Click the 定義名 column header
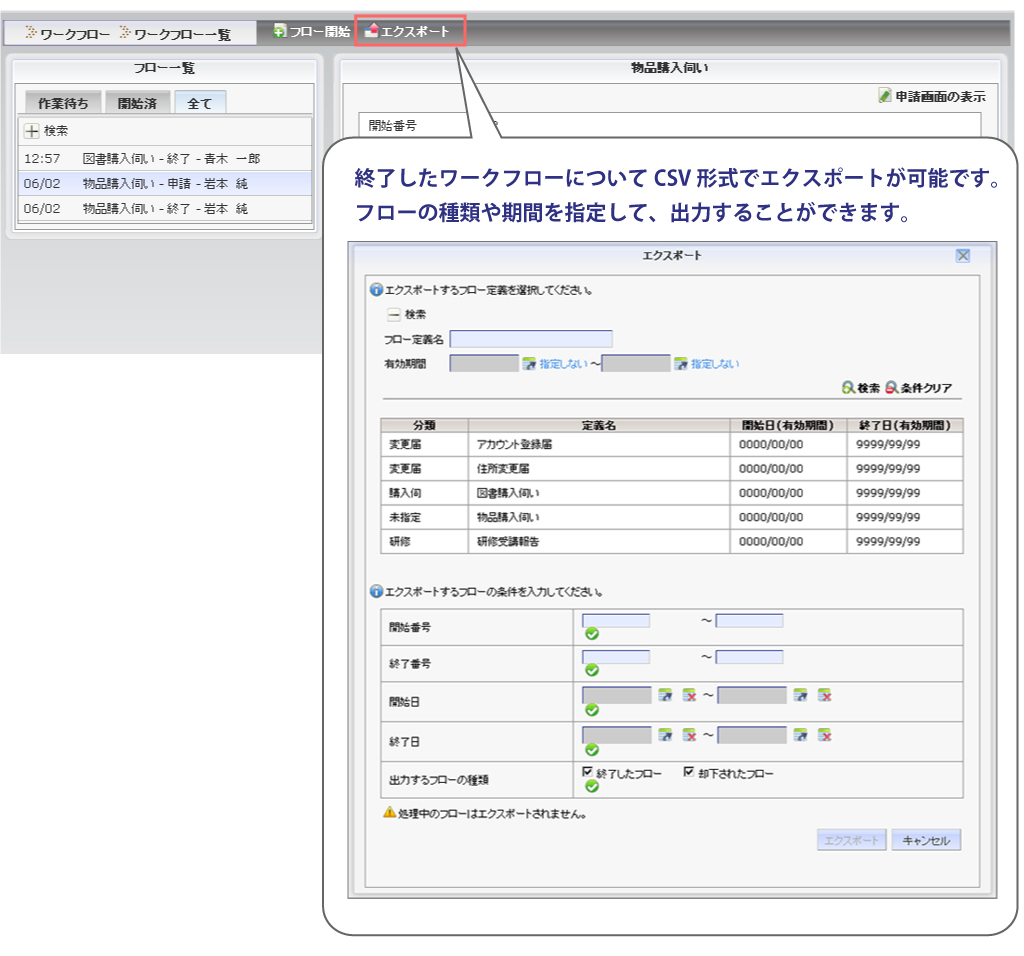The image size is (1024, 956). point(599,425)
